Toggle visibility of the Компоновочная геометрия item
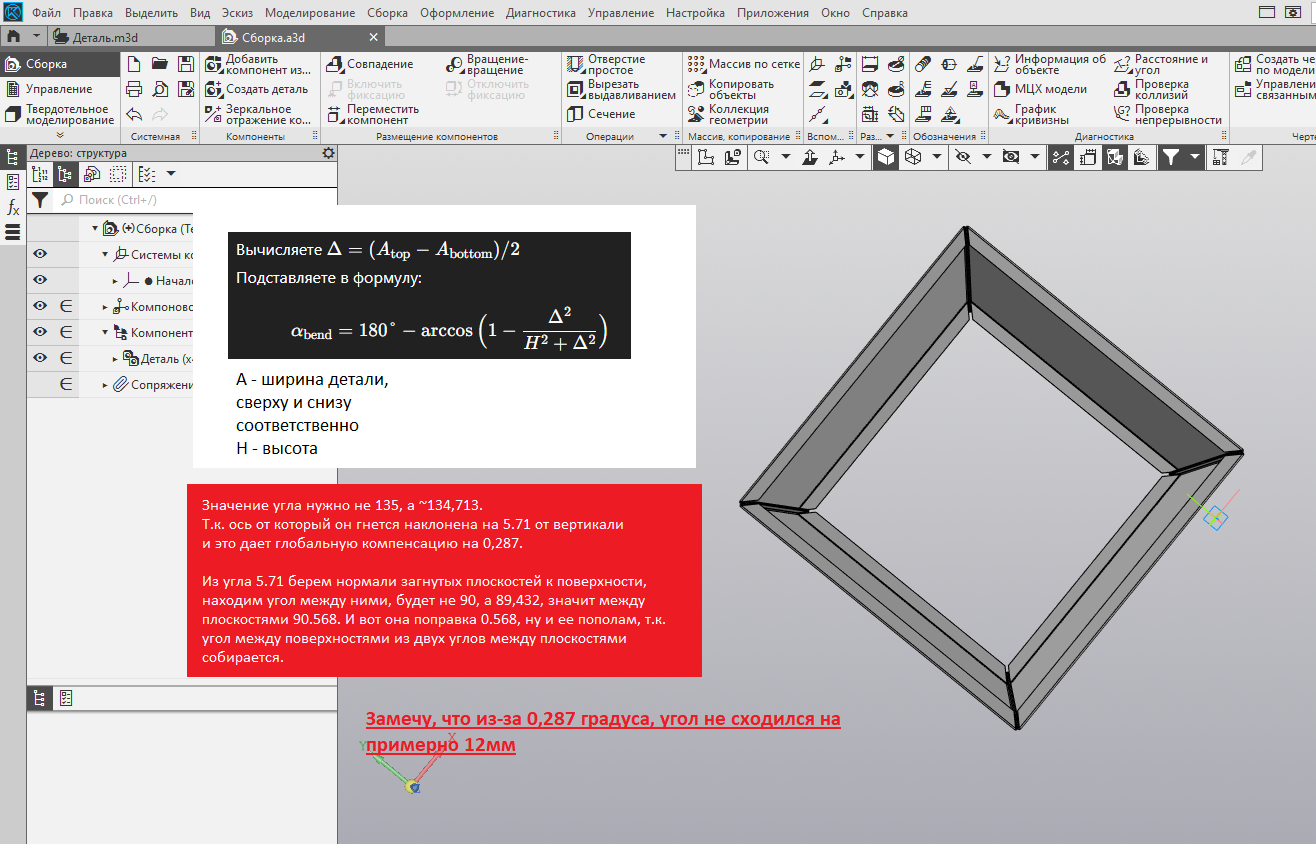The image size is (1316, 844). [40, 306]
